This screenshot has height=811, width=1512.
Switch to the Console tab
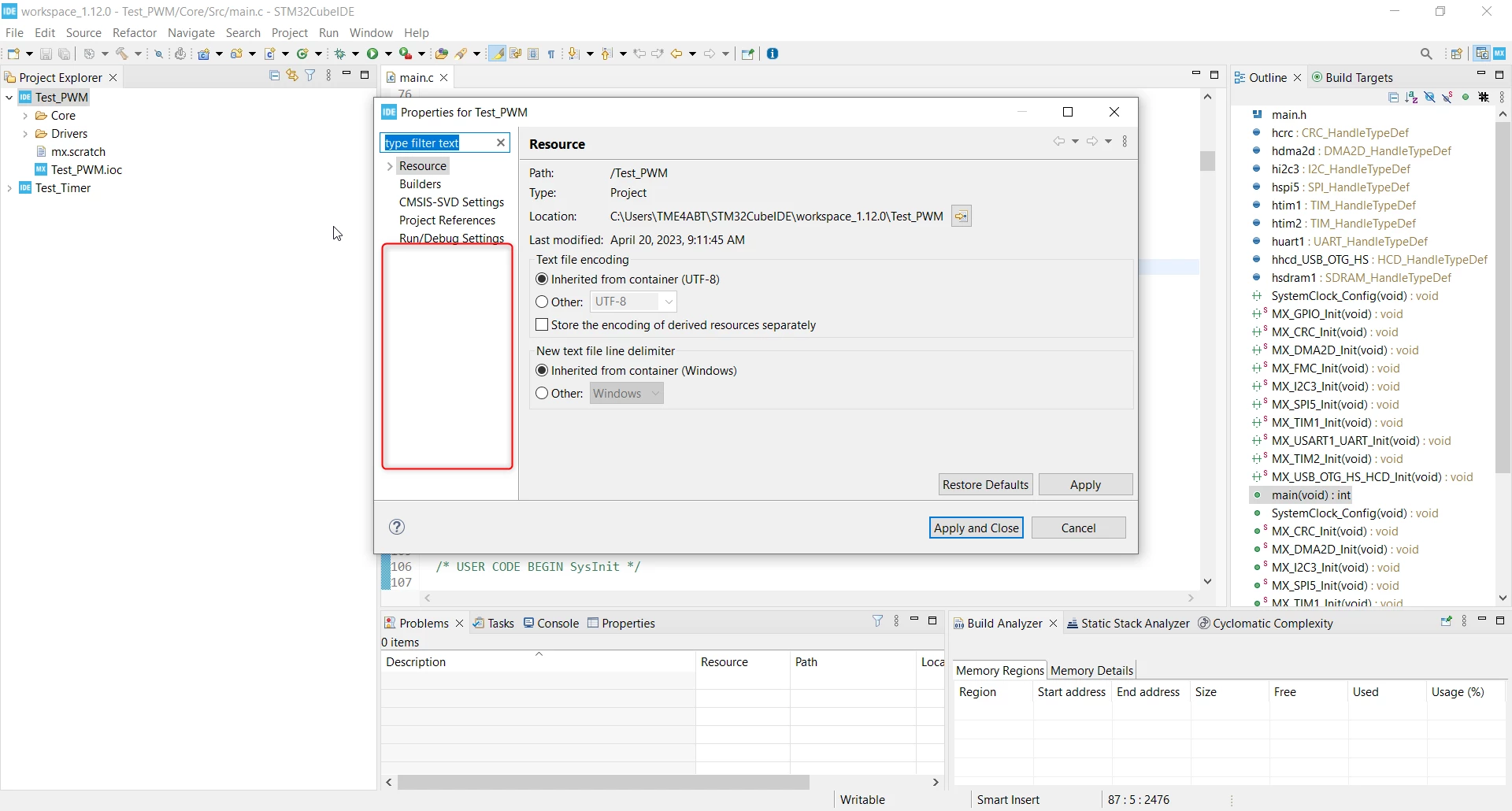(551, 623)
